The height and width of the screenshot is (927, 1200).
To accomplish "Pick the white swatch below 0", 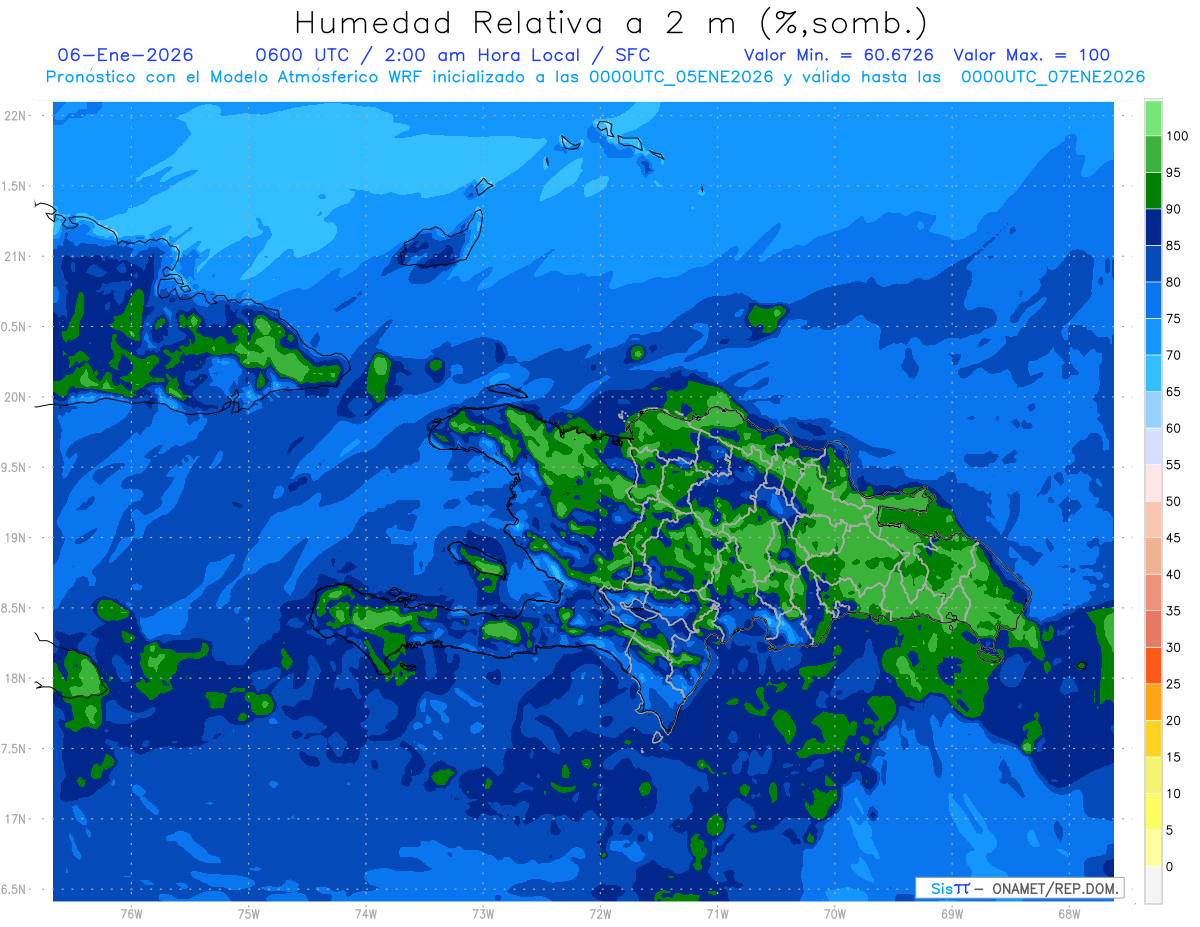I will [x=1153, y=885].
